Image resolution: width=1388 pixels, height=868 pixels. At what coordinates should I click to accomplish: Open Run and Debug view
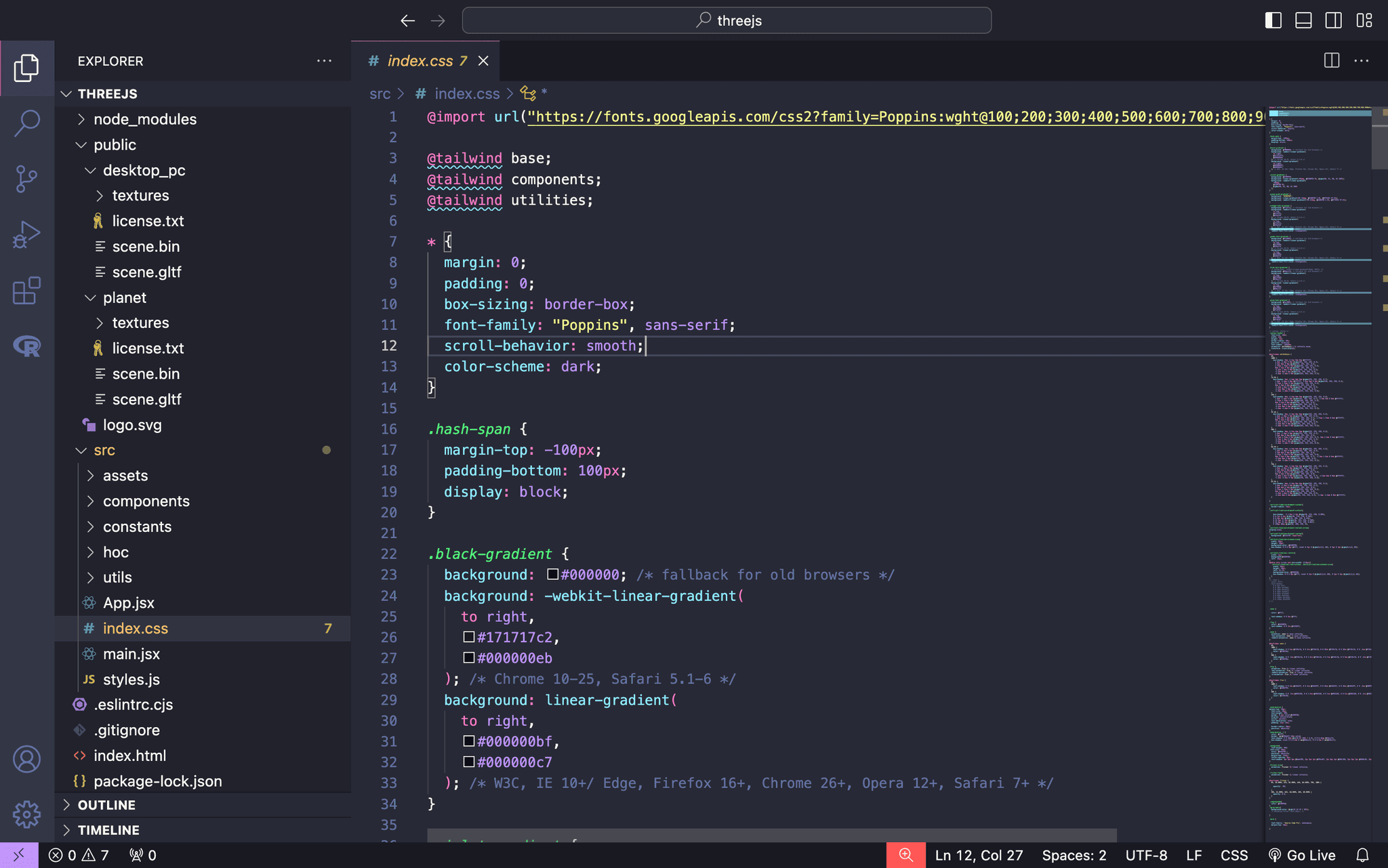pyautogui.click(x=27, y=235)
